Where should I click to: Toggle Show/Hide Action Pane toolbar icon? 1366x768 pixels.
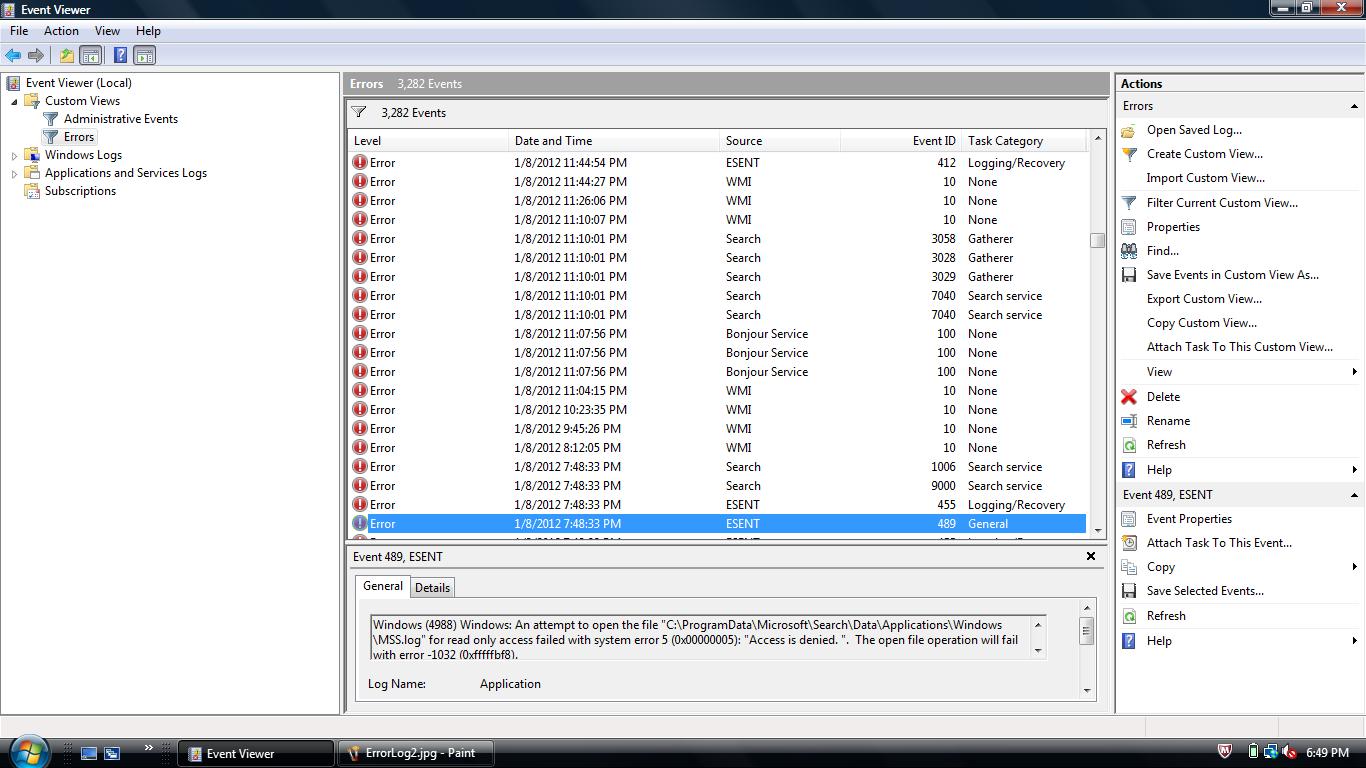(x=144, y=56)
